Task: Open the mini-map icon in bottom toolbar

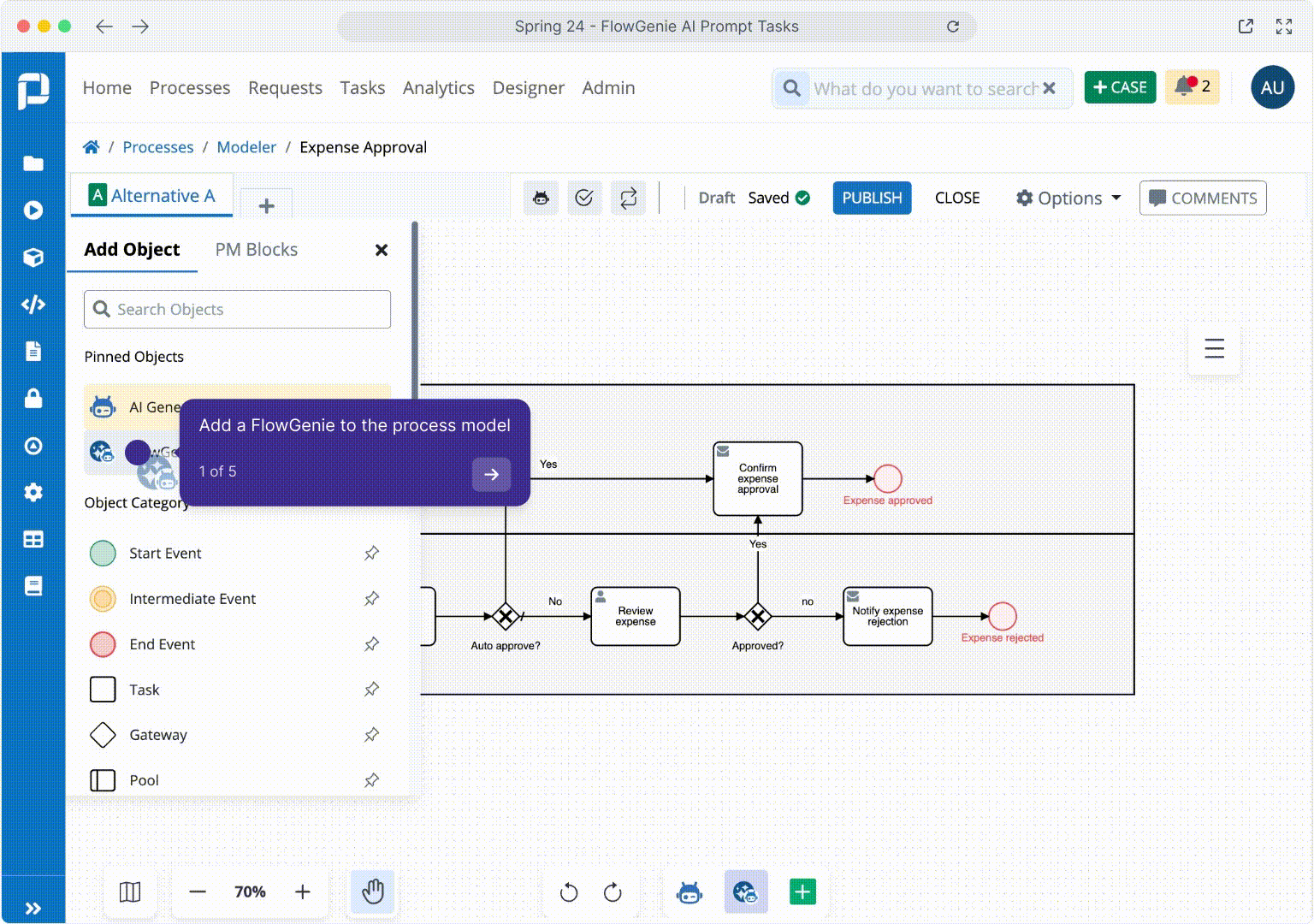Action: click(130, 892)
